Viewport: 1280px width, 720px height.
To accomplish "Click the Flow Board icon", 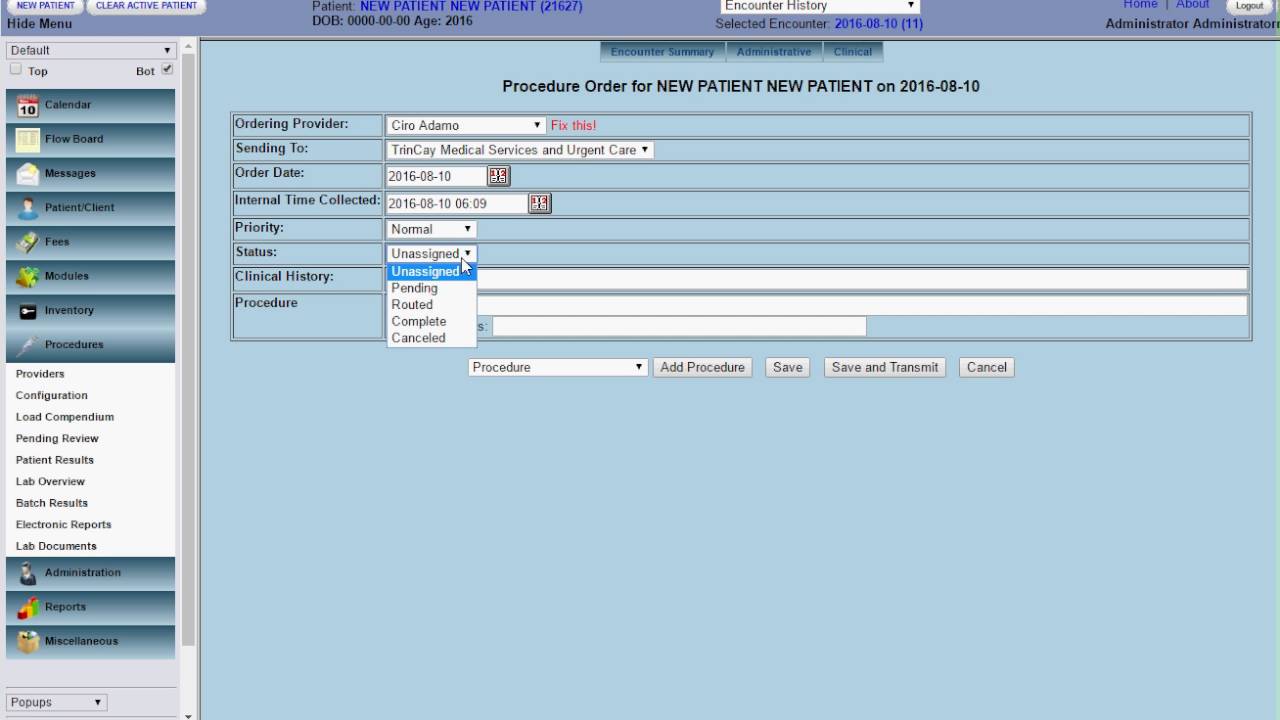I will tap(28, 139).
